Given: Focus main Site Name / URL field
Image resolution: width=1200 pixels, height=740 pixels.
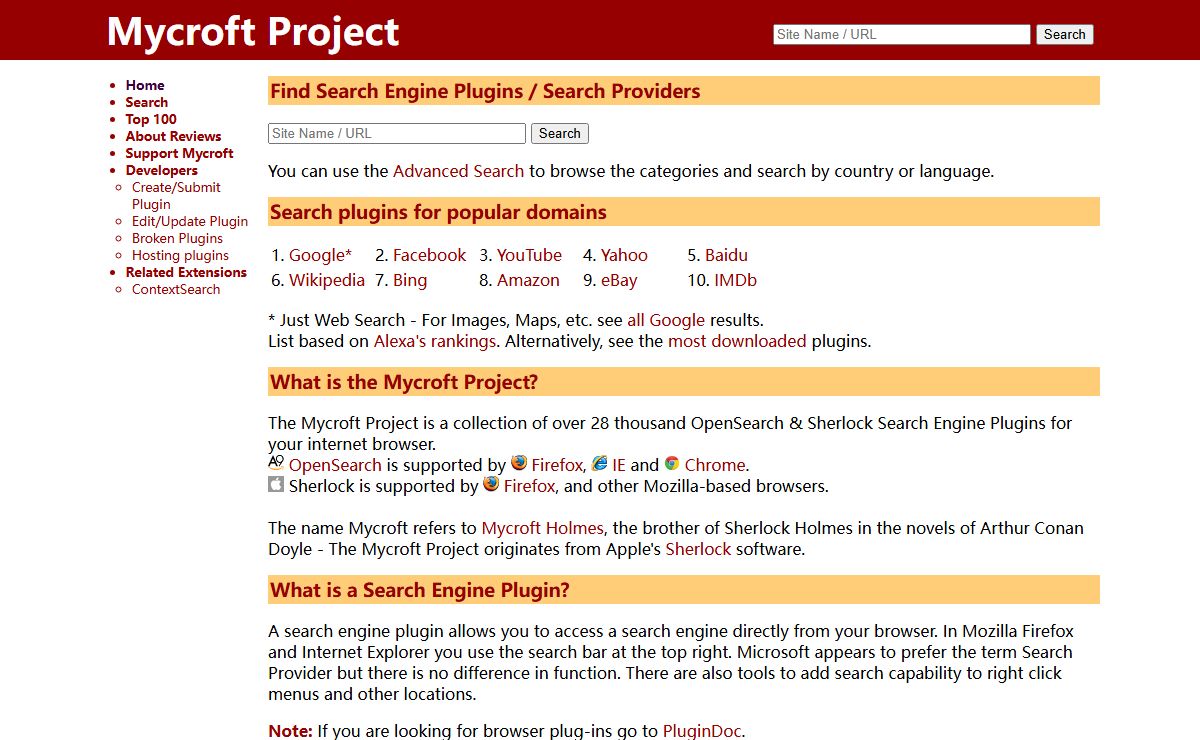Looking at the screenshot, I should tap(397, 133).
